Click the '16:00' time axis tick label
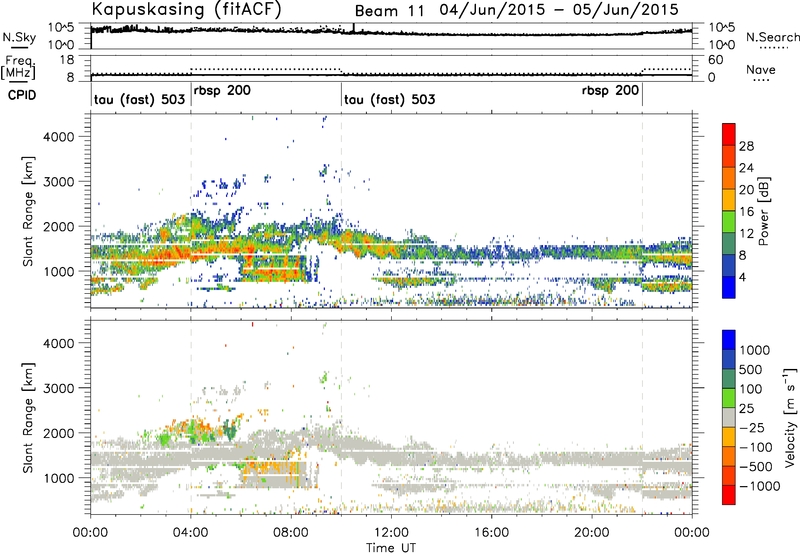This screenshot has width=800, height=554. (x=491, y=533)
